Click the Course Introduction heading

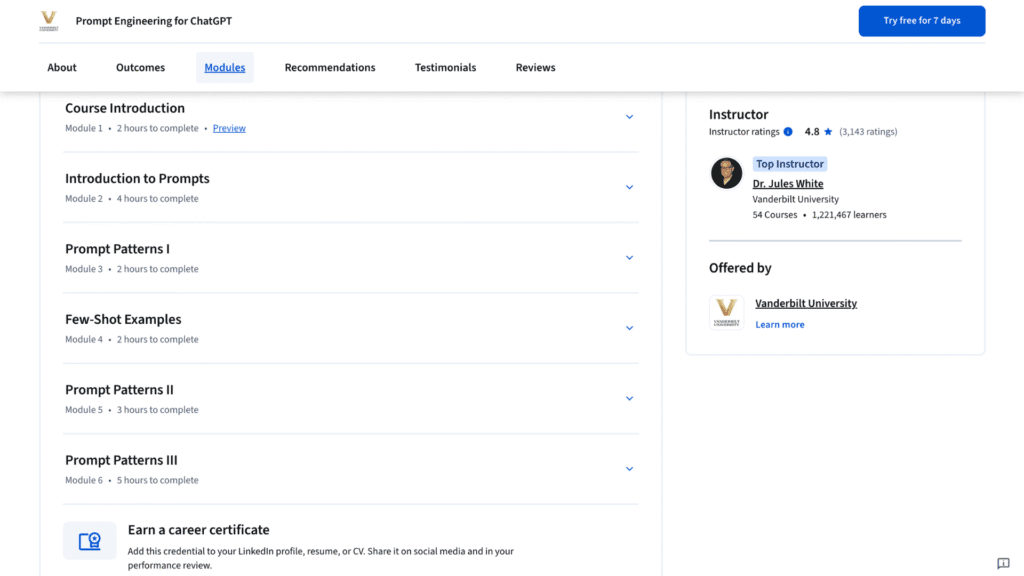click(125, 108)
